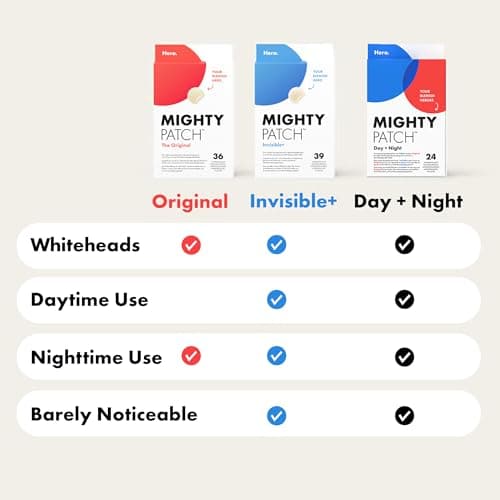Select the blue Invisible+ column heading
The width and height of the screenshot is (500, 500).
pos(293,201)
